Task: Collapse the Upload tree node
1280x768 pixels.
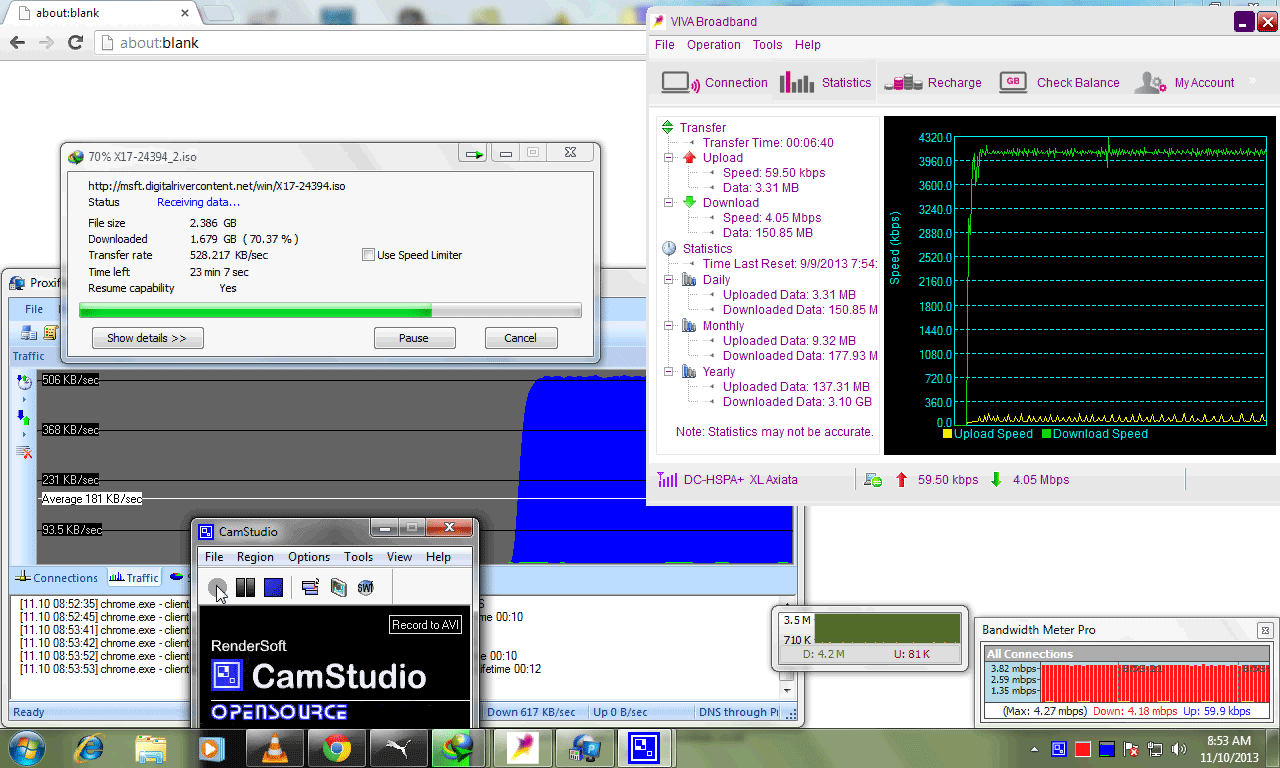Action: click(669, 158)
